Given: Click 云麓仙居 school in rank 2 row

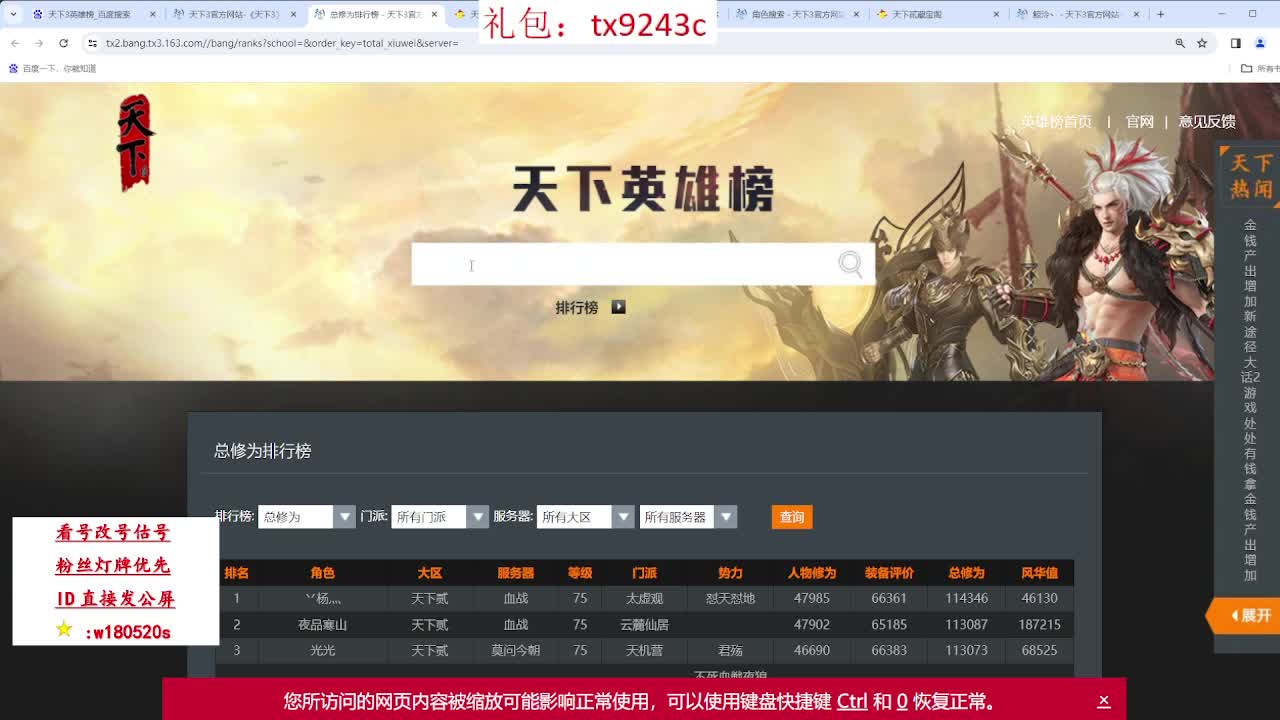Looking at the screenshot, I should point(644,624).
